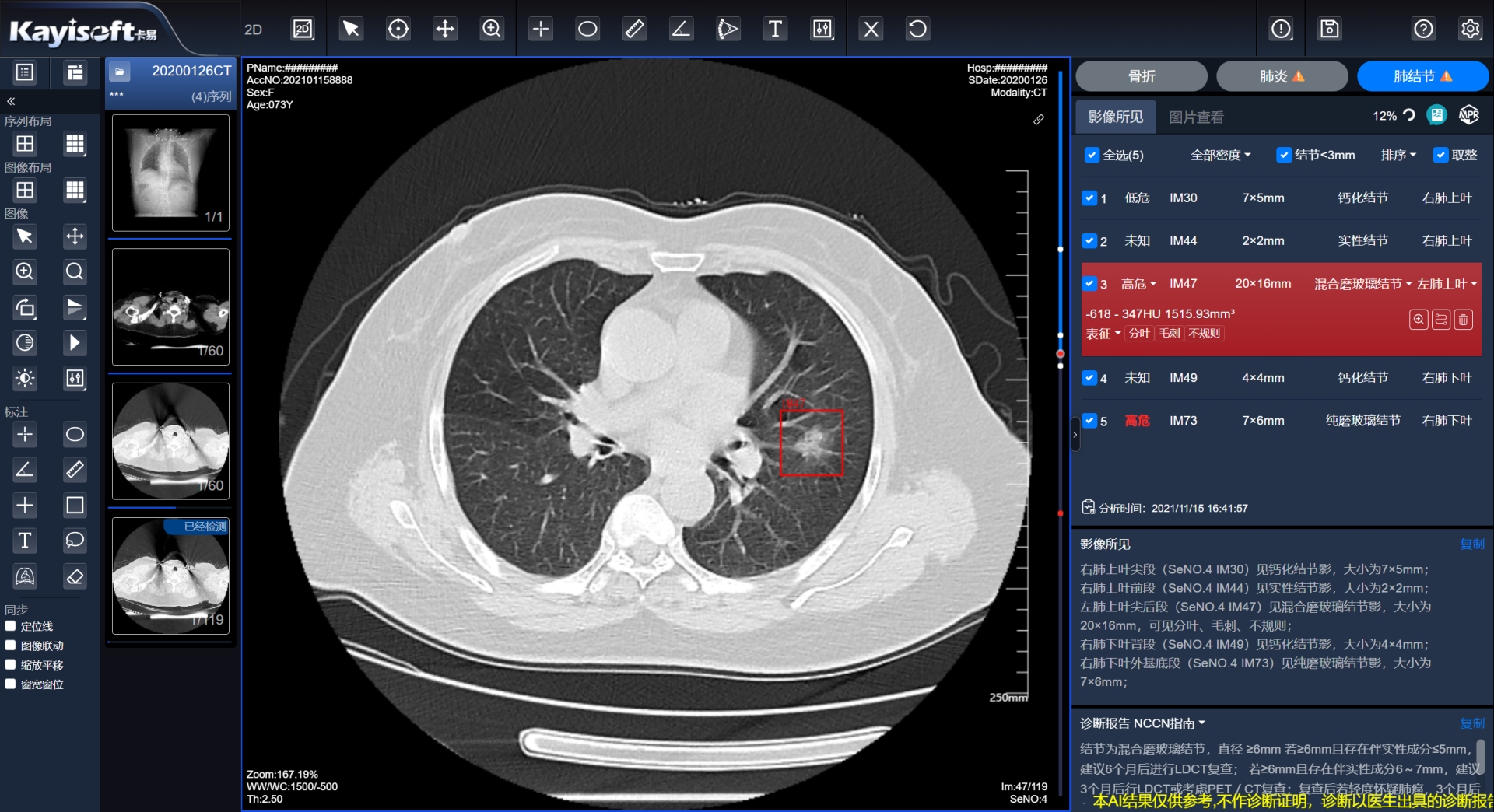This screenshot has height=812, width=1494.
Task: Click the reset/undo rotation icon in top toolbar
Action: click(x=917, y=30)
